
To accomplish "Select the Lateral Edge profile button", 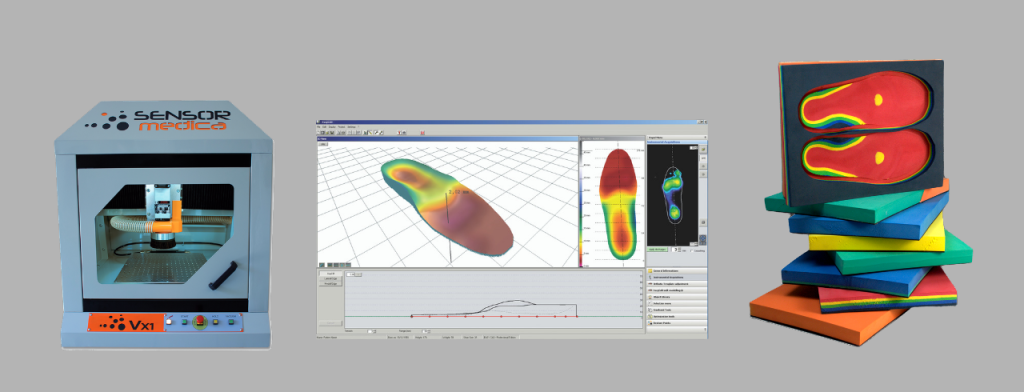I will [x=330, y=279].
